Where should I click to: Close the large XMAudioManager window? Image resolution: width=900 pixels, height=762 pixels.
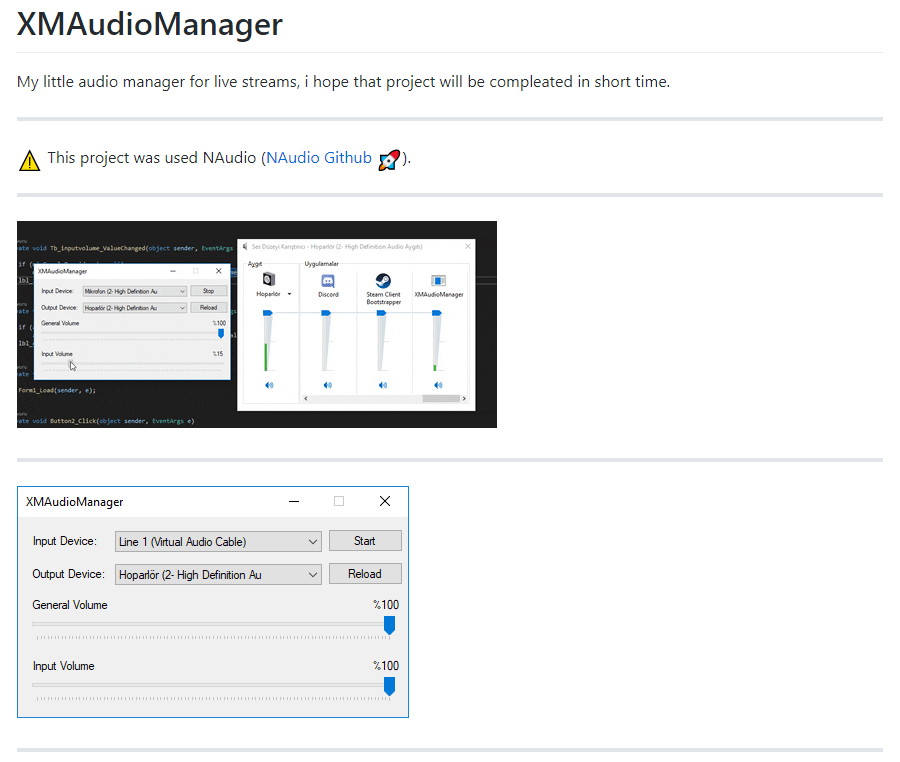pos(385,501)
